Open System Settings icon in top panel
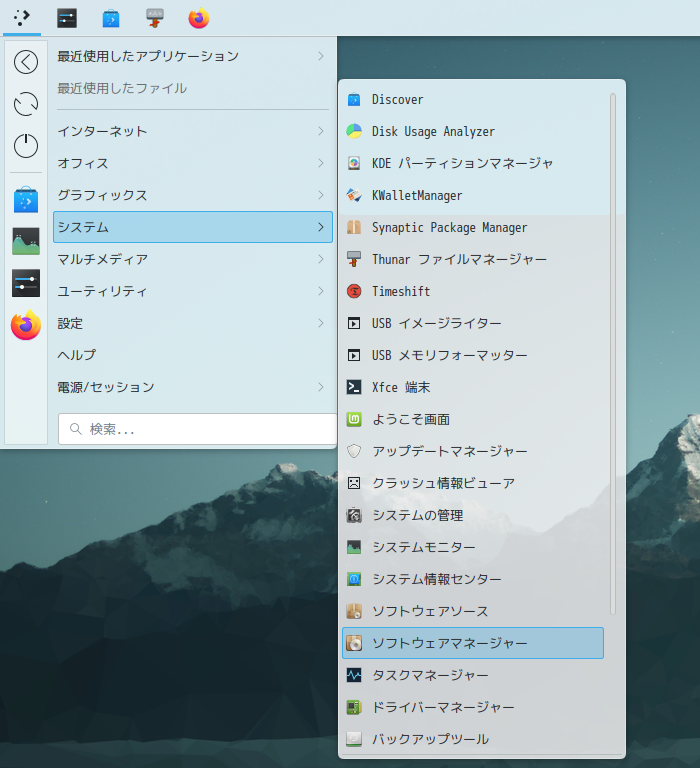 click(67, 18)
